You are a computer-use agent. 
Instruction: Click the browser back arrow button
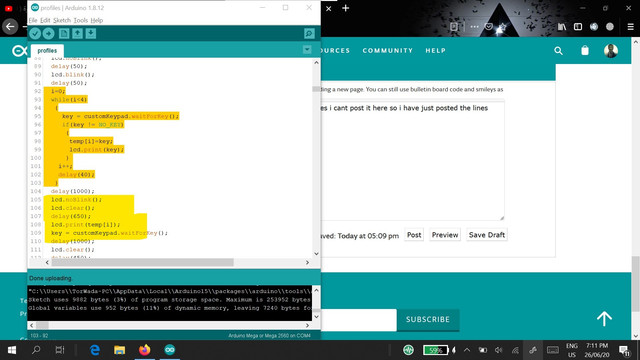(x=10, y=27)
